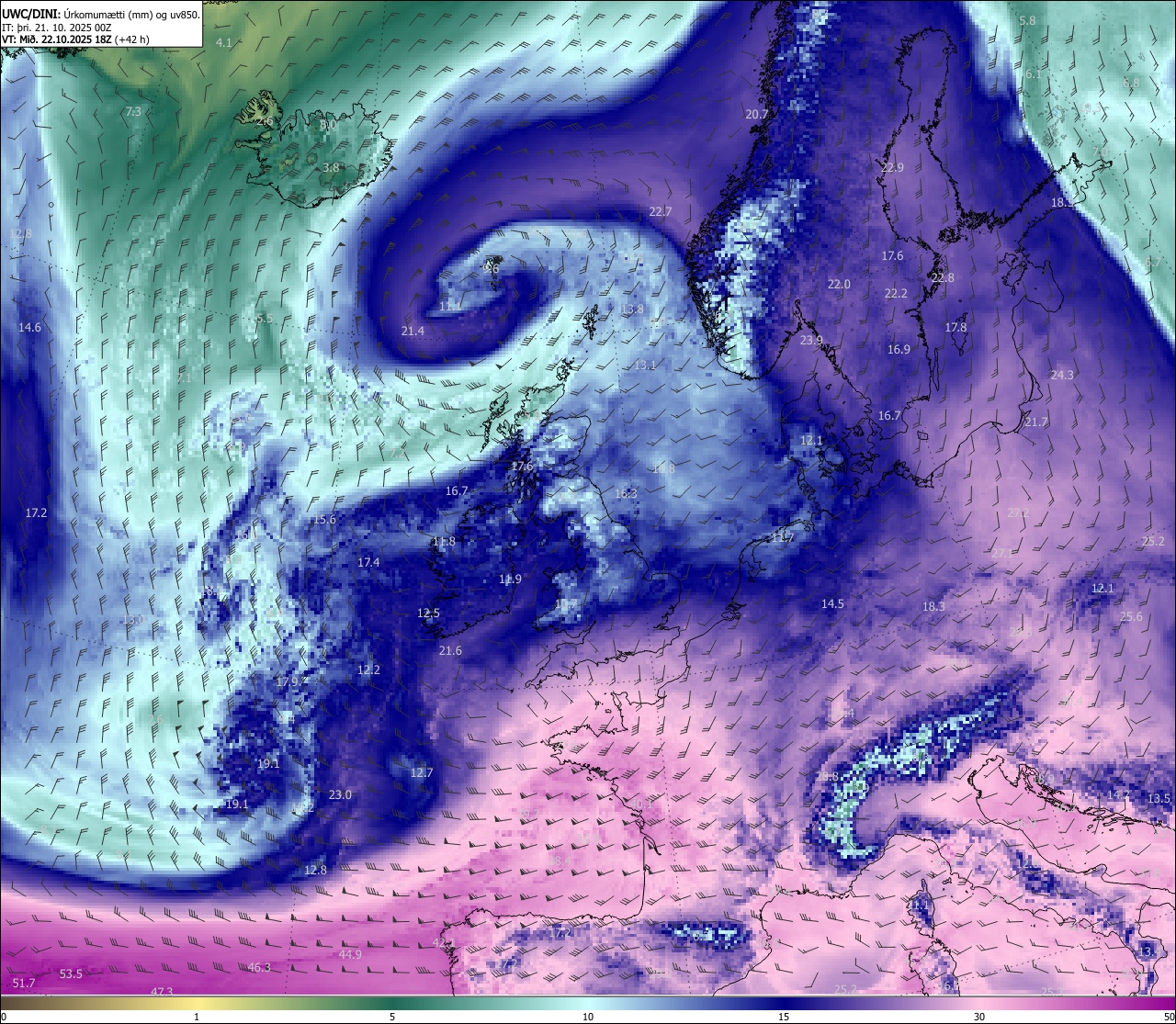Click the 21.6 value south of Ireland
Image resolution: width=1176 pixels, height=1024 pixels.
point(450,651)
